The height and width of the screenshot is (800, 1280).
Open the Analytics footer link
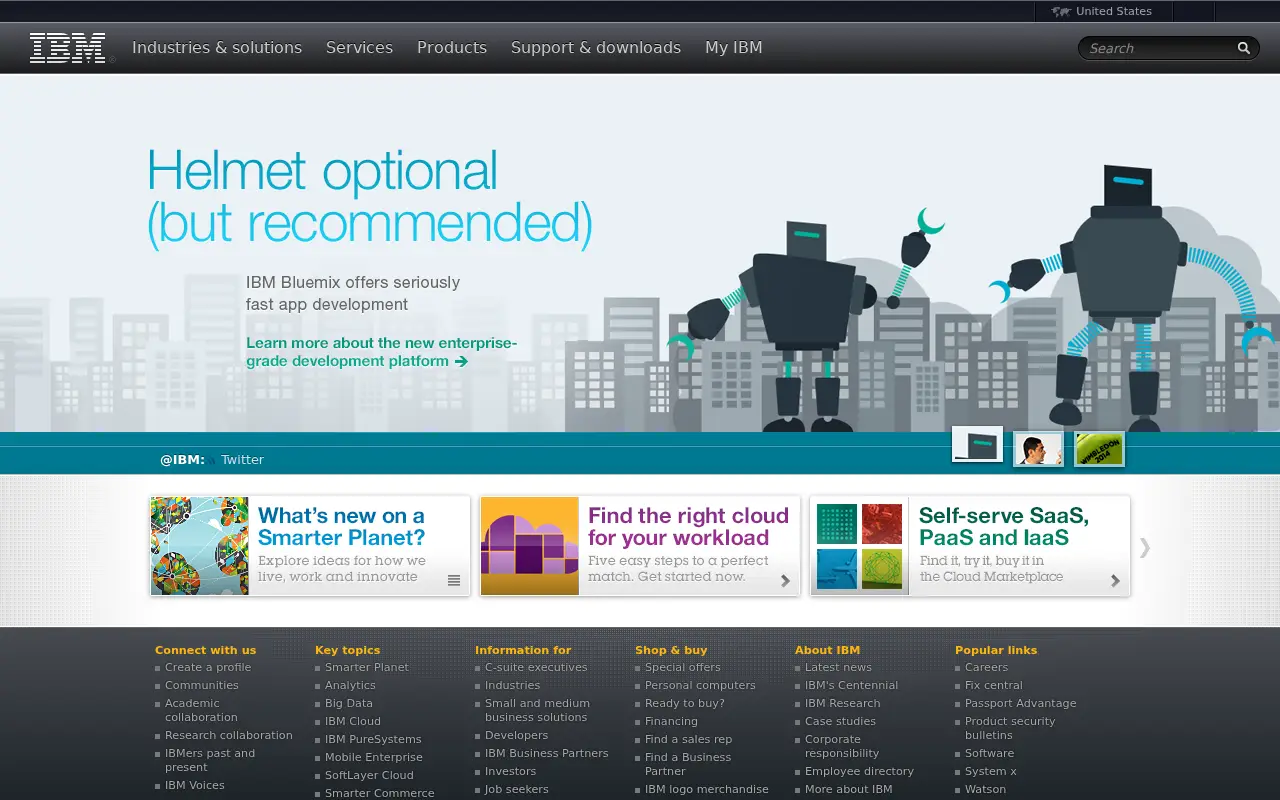[350, 686]
